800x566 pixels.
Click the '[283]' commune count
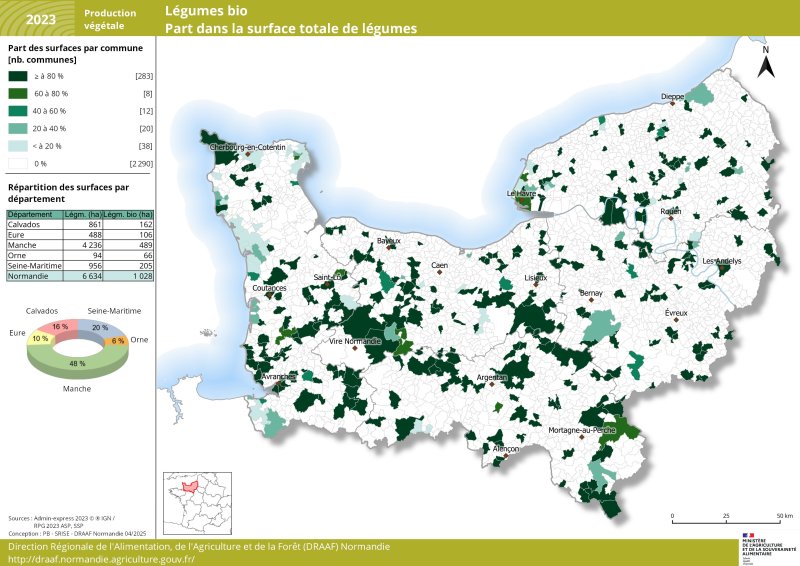pos(144,76)
